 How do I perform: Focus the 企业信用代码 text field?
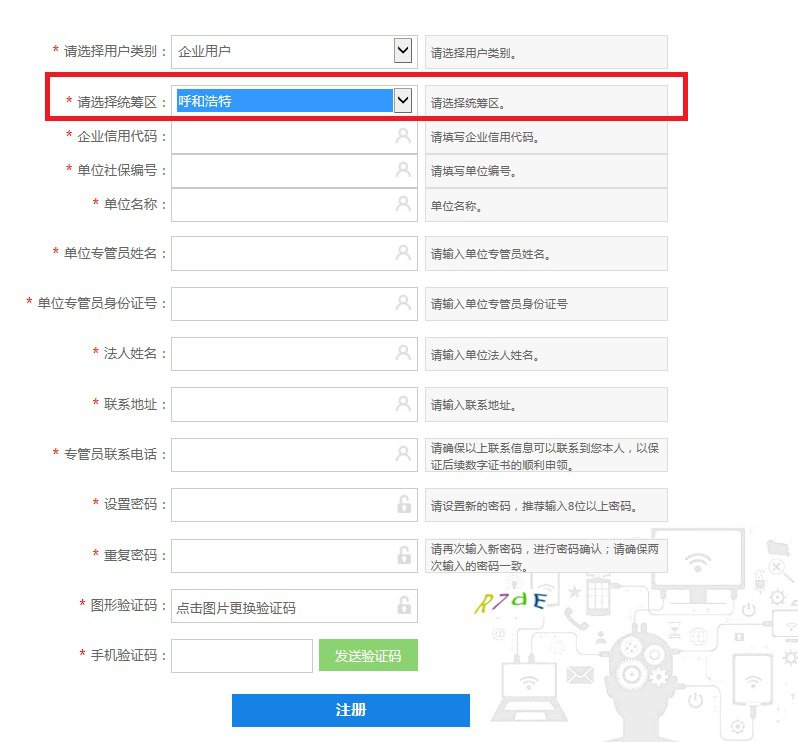click(x=282, y=137)
